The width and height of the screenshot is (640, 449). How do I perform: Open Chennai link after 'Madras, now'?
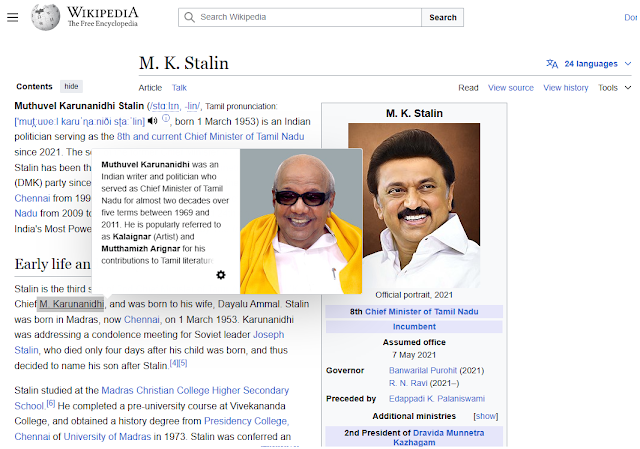click(142, 320)
